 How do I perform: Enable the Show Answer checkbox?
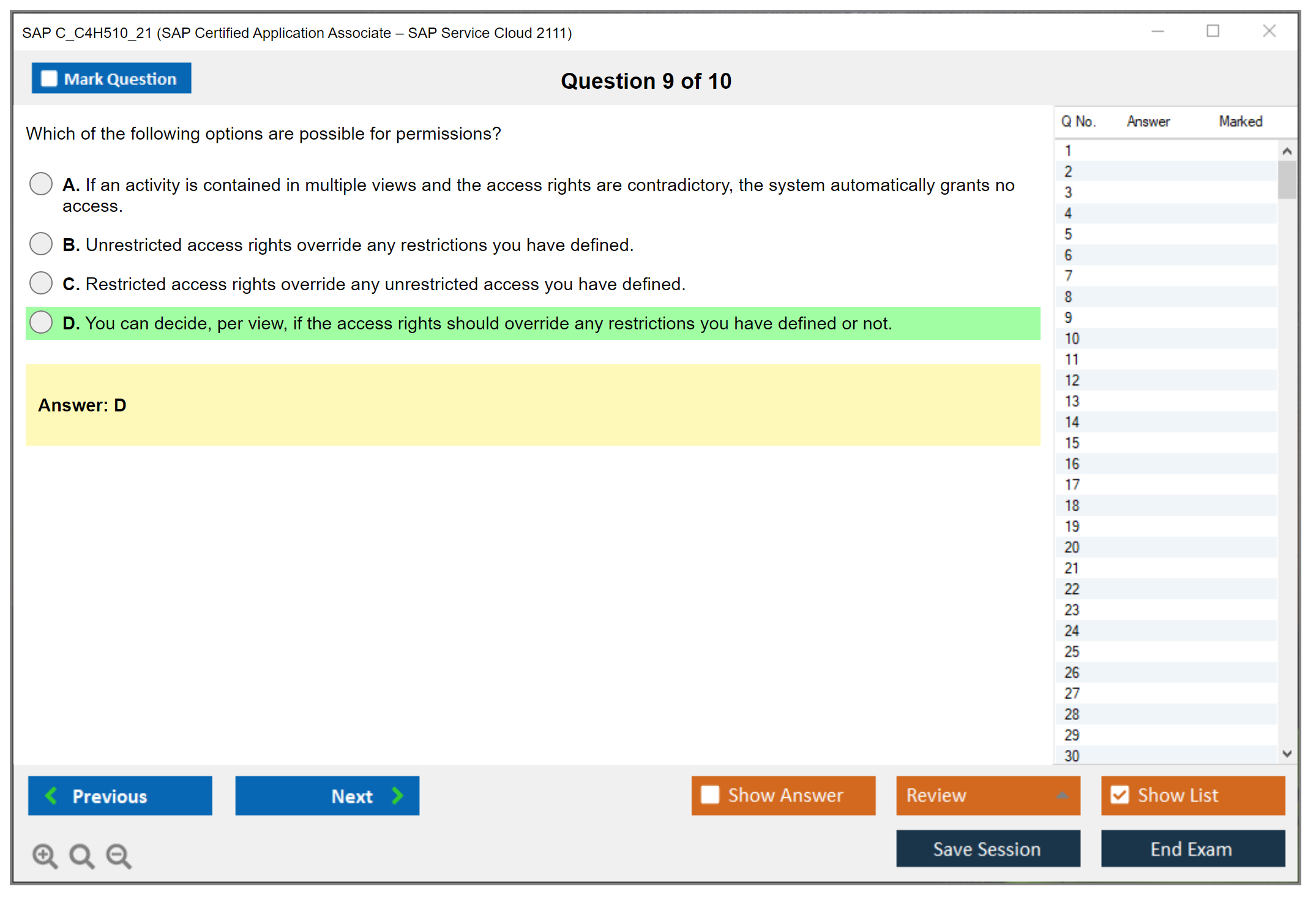(710, 795)
